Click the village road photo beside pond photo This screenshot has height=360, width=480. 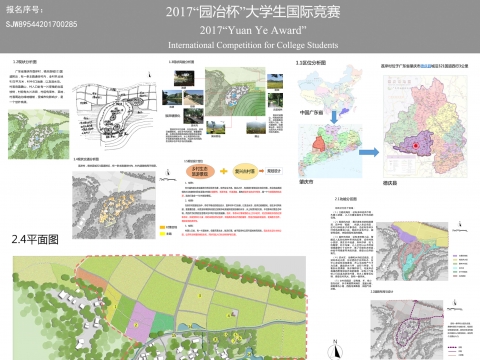(193, 98)
